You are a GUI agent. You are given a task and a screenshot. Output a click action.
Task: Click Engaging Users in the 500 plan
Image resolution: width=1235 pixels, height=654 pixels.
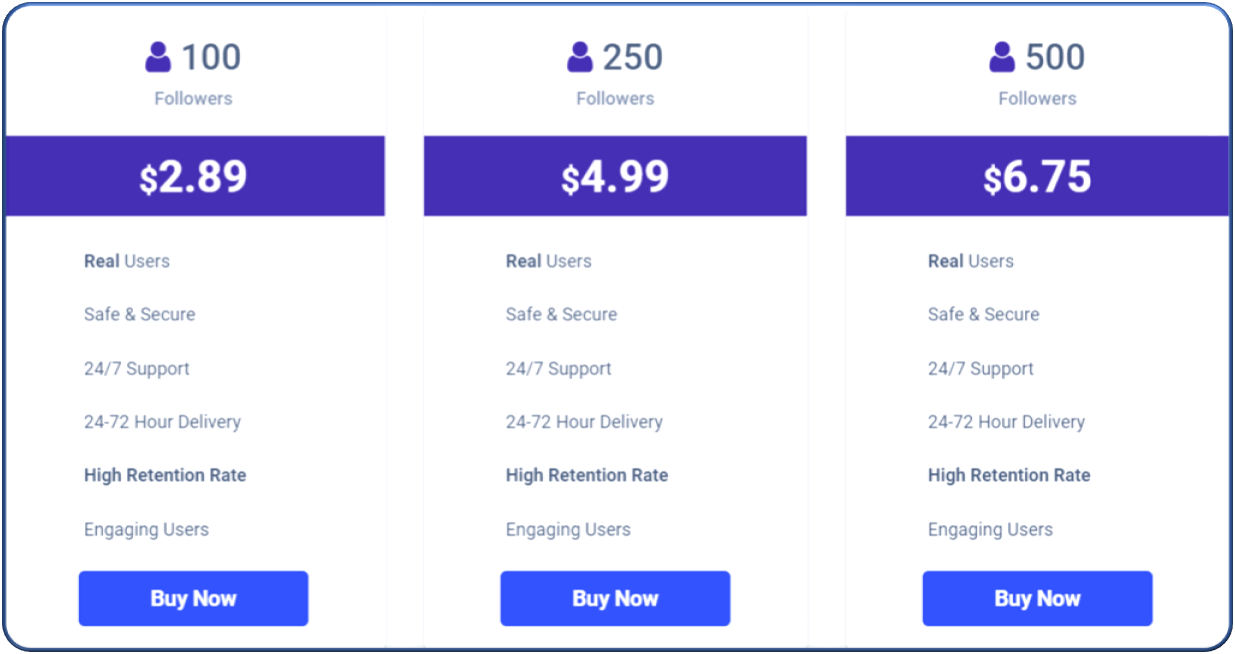pyautogui.click(x=990, y=530)
